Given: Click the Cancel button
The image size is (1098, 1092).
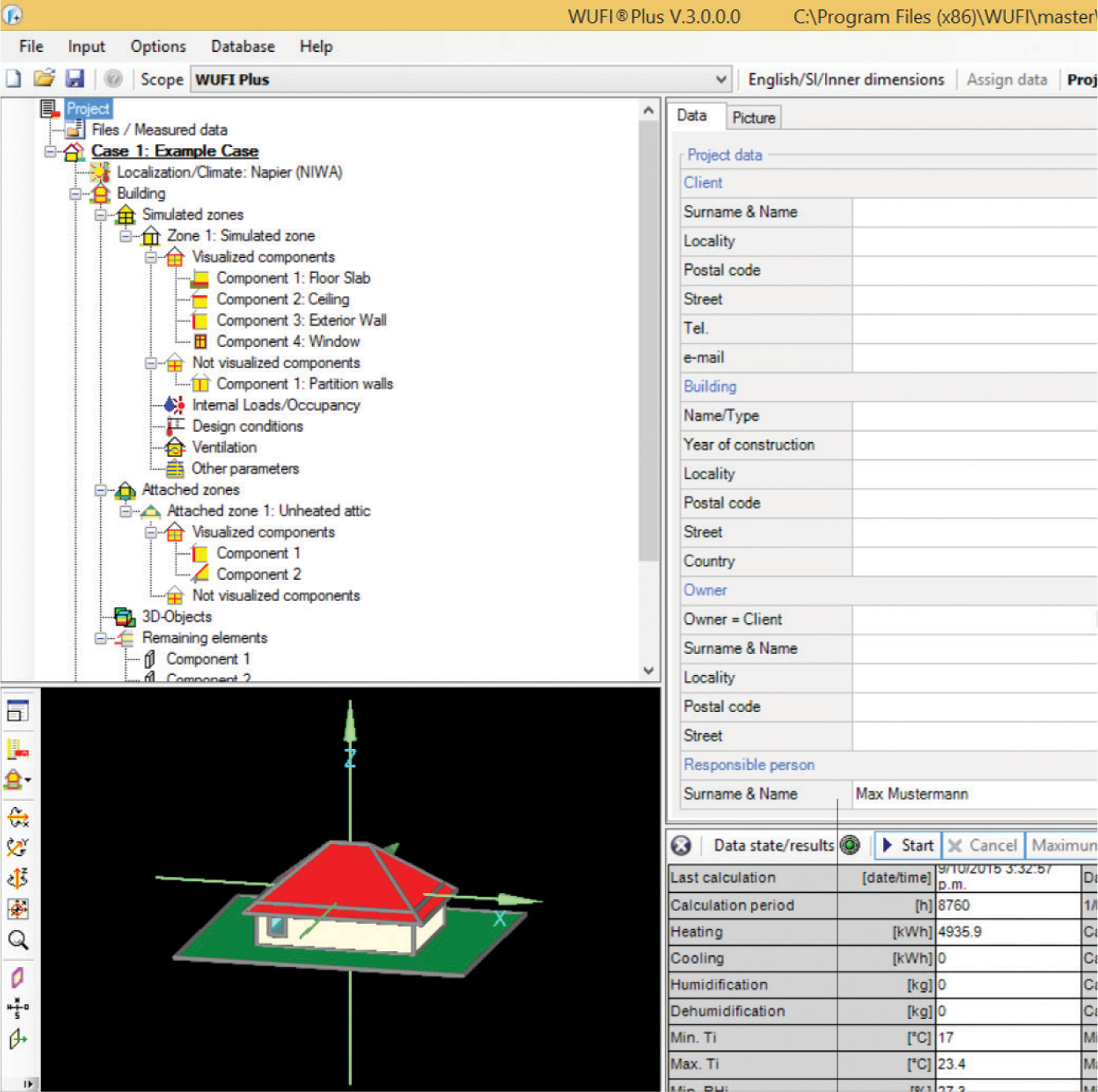Looking at the screenshot, I should pyautogui.click(x=983, y=846).
